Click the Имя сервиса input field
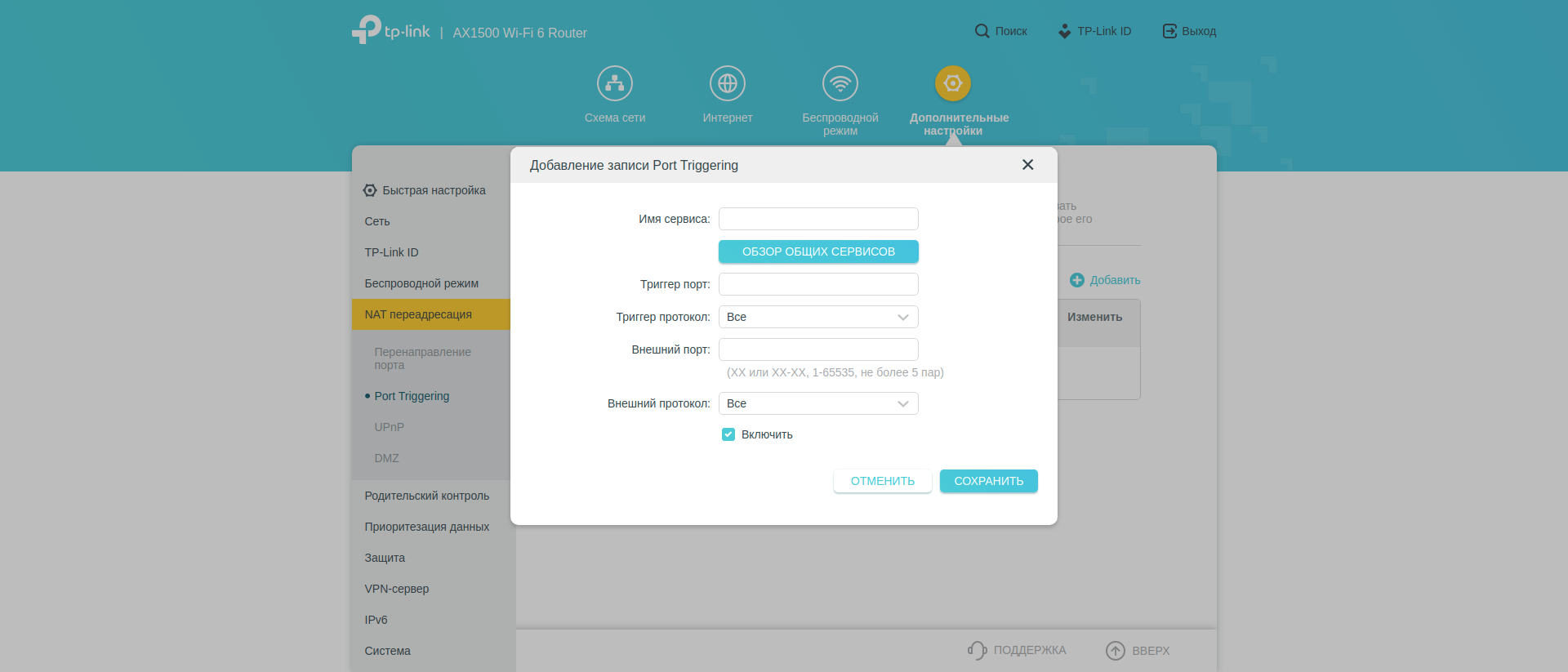 tap(818, 219)
